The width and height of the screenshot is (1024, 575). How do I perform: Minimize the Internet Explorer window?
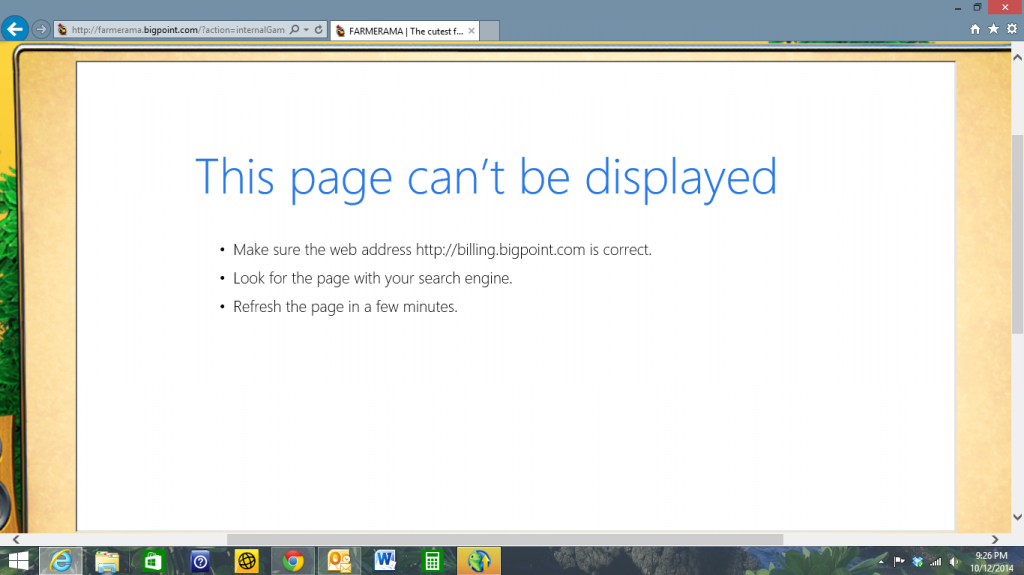click(x=958, y=8)
